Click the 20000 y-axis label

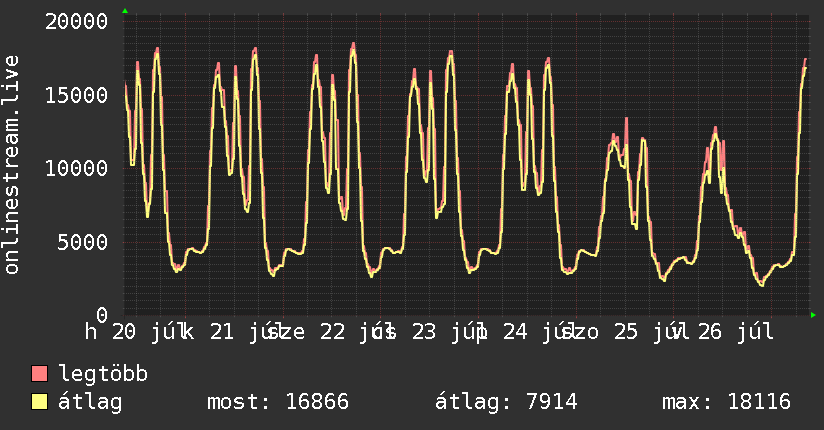77,22
